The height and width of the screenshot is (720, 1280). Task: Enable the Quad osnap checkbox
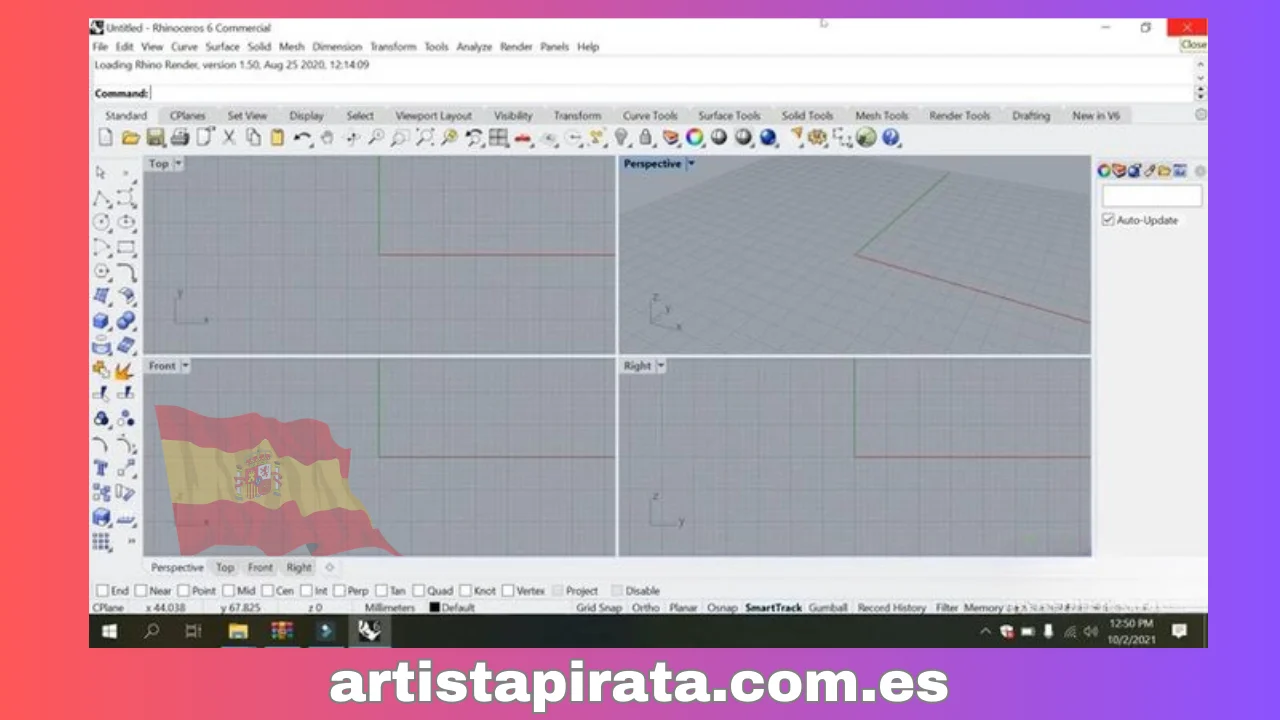click(419, 591)
